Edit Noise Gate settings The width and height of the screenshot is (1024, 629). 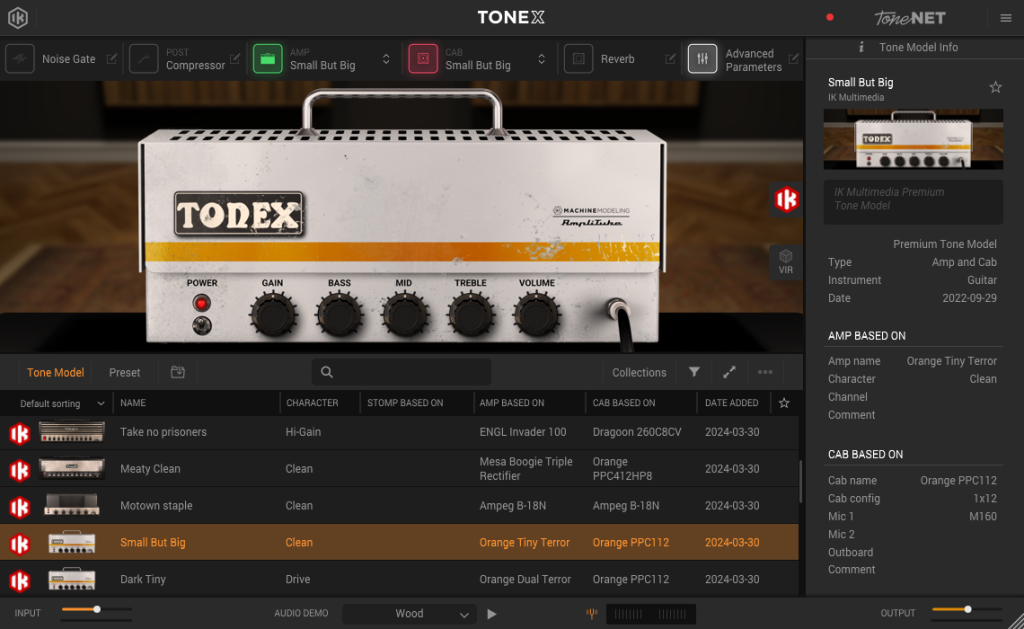point(112,59)
